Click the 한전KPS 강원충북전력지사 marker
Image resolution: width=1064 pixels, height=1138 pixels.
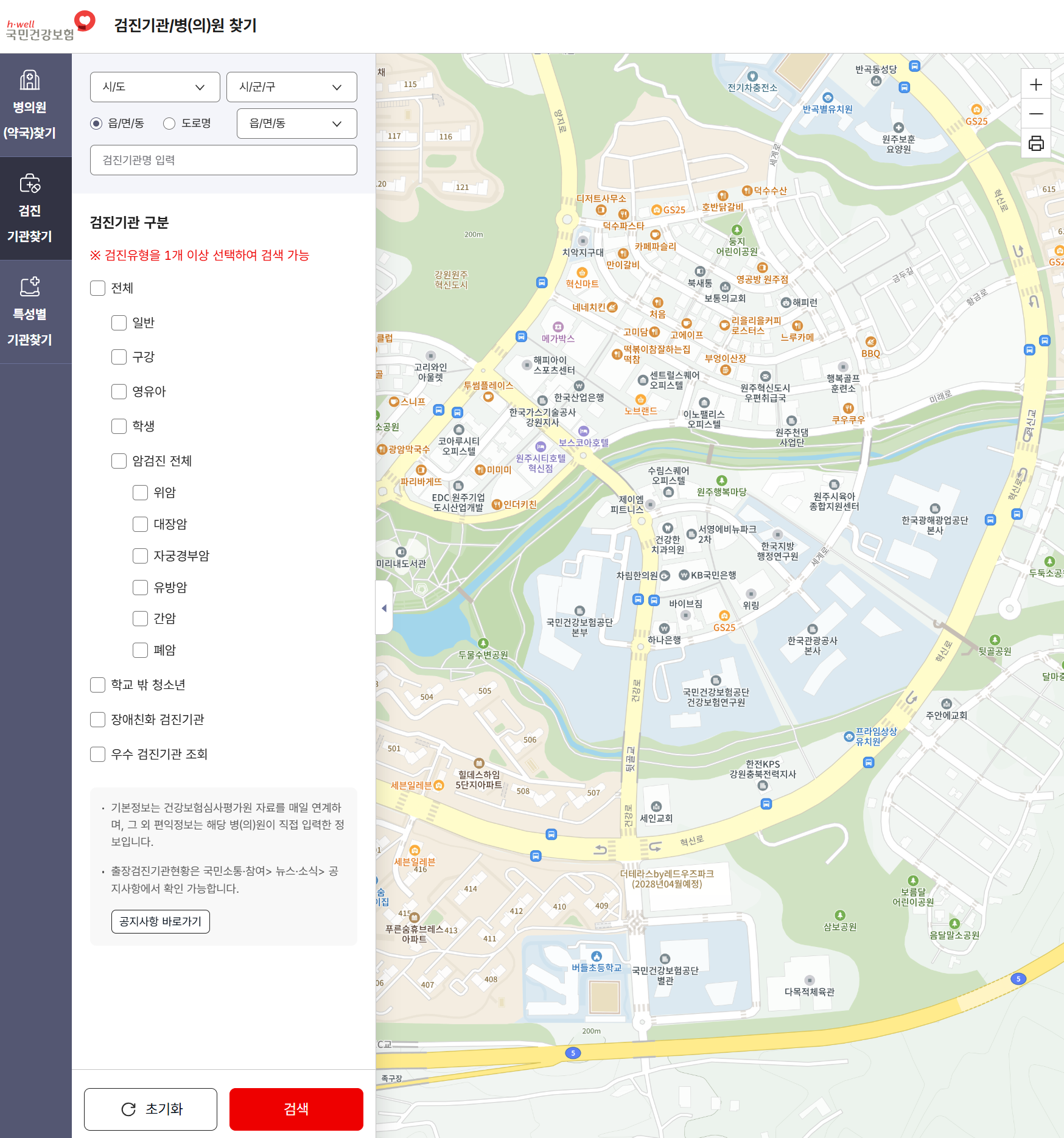pos(763,786)
